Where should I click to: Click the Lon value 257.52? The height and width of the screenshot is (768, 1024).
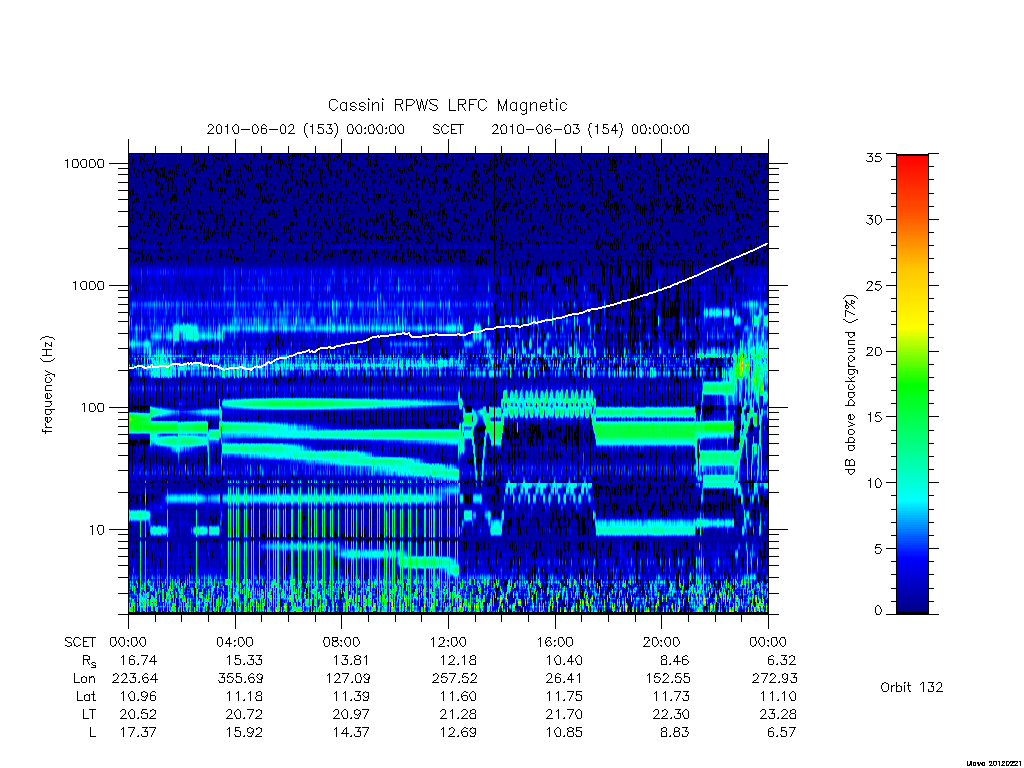tap(454, 679)
